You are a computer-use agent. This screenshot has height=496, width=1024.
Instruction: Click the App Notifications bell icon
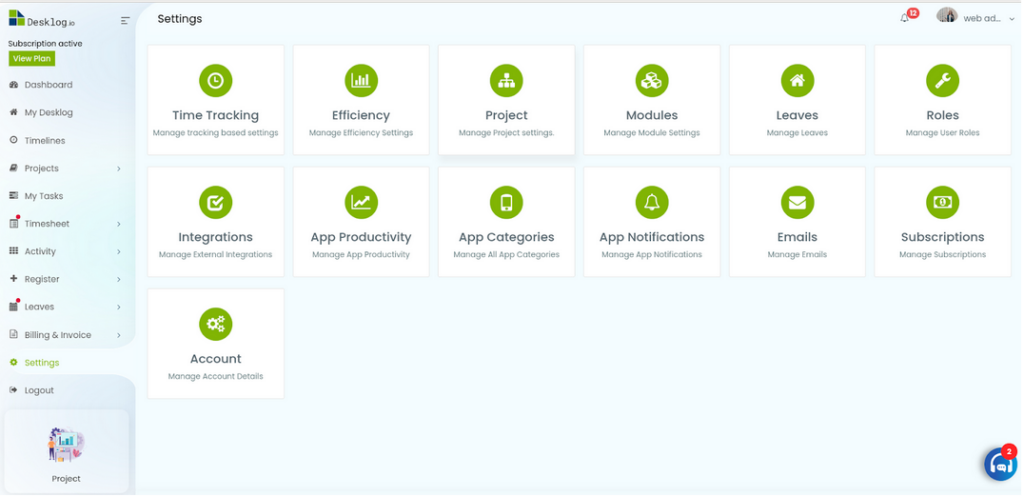tap(652, 202)
